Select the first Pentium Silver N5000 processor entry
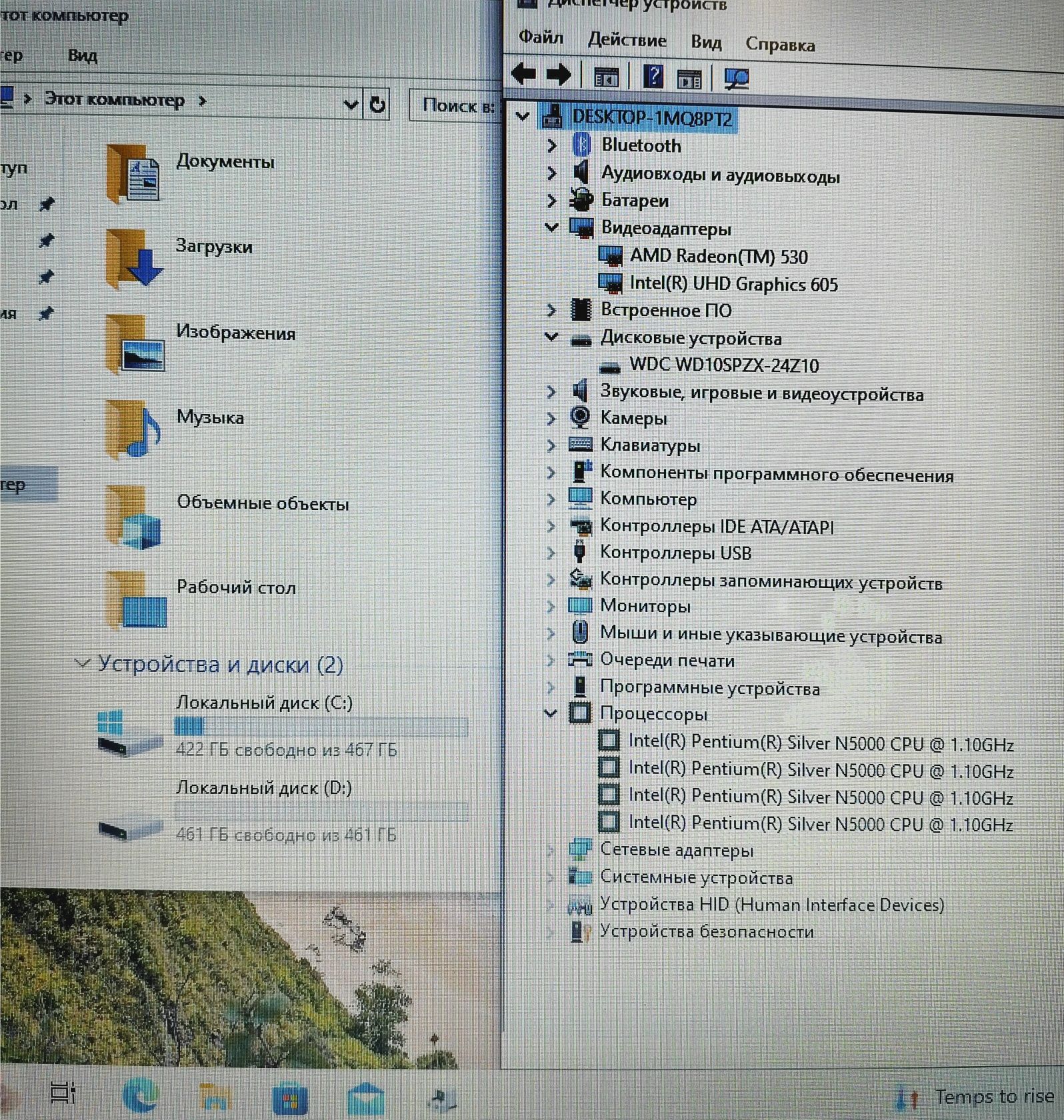 (806, 742)
